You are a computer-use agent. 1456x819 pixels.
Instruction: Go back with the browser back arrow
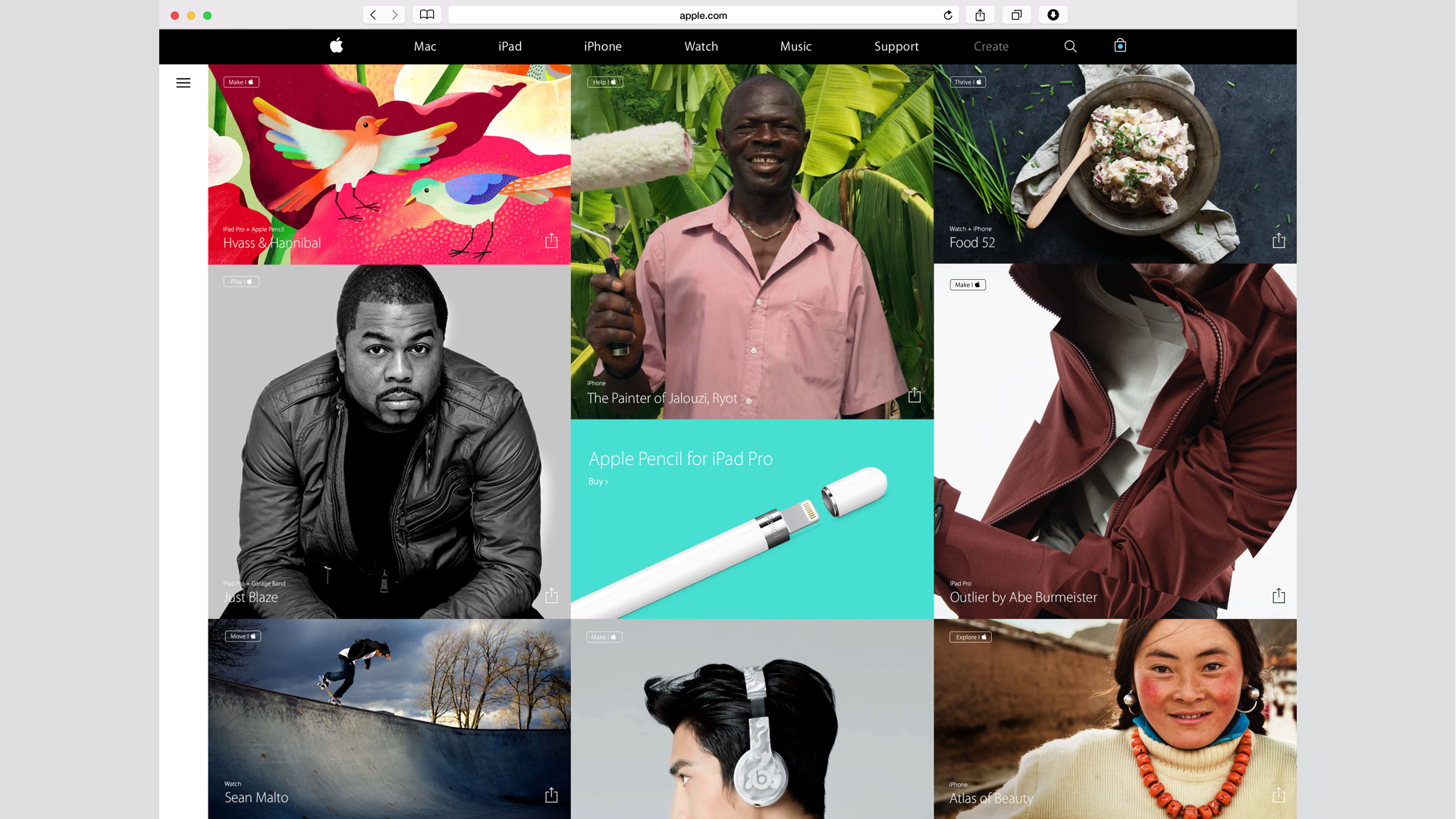373,15
